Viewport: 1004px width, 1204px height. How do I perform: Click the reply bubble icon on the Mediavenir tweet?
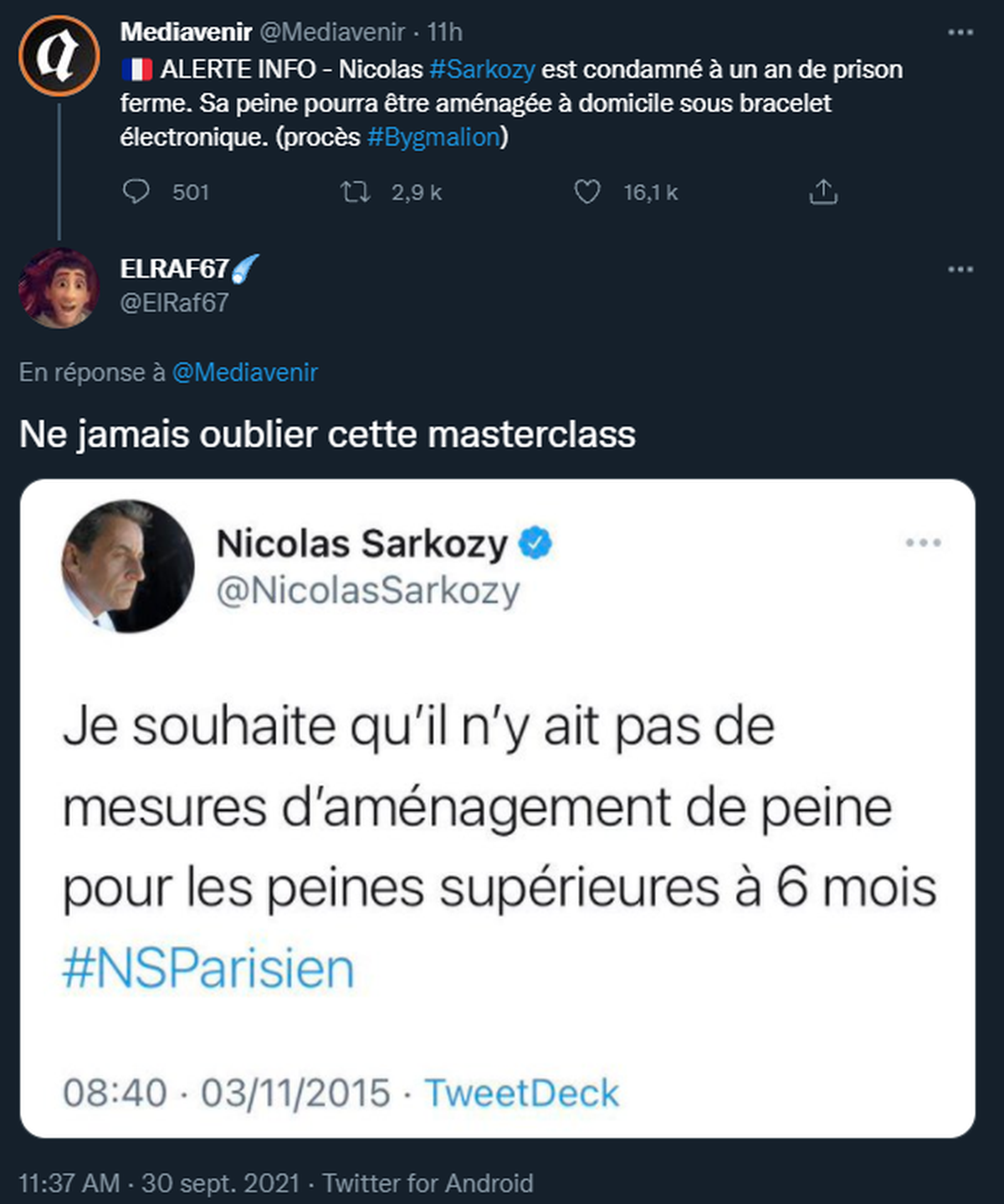[136, 192]
